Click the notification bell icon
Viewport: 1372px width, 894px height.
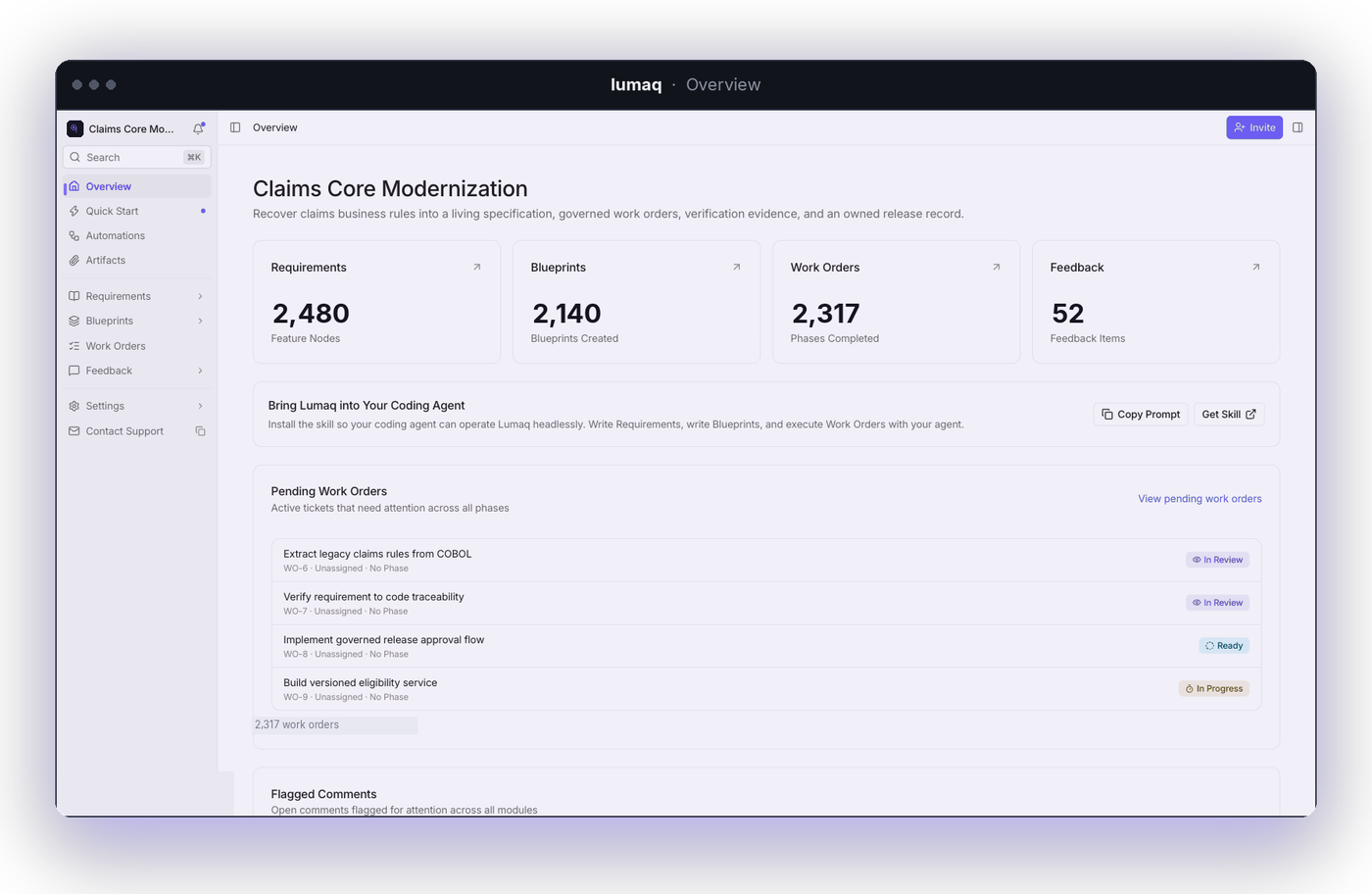pyautogui.click(x=198, y=128)
